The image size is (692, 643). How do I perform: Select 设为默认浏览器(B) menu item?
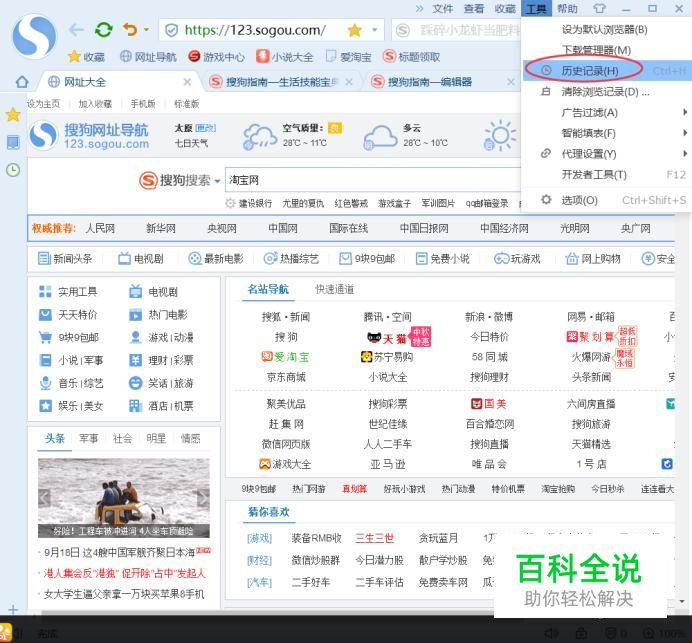click(x=604, y=30)
